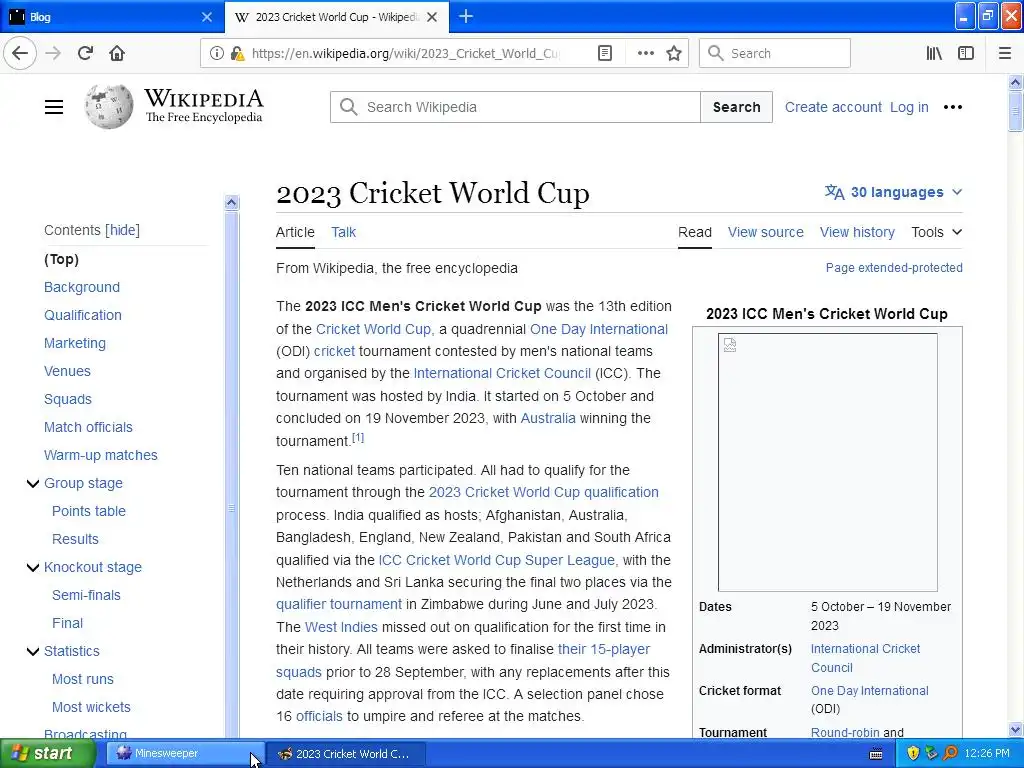Open the 30 languages dropdown
This screenshot has height=768, width=1024.
click(x=893, y=192)
